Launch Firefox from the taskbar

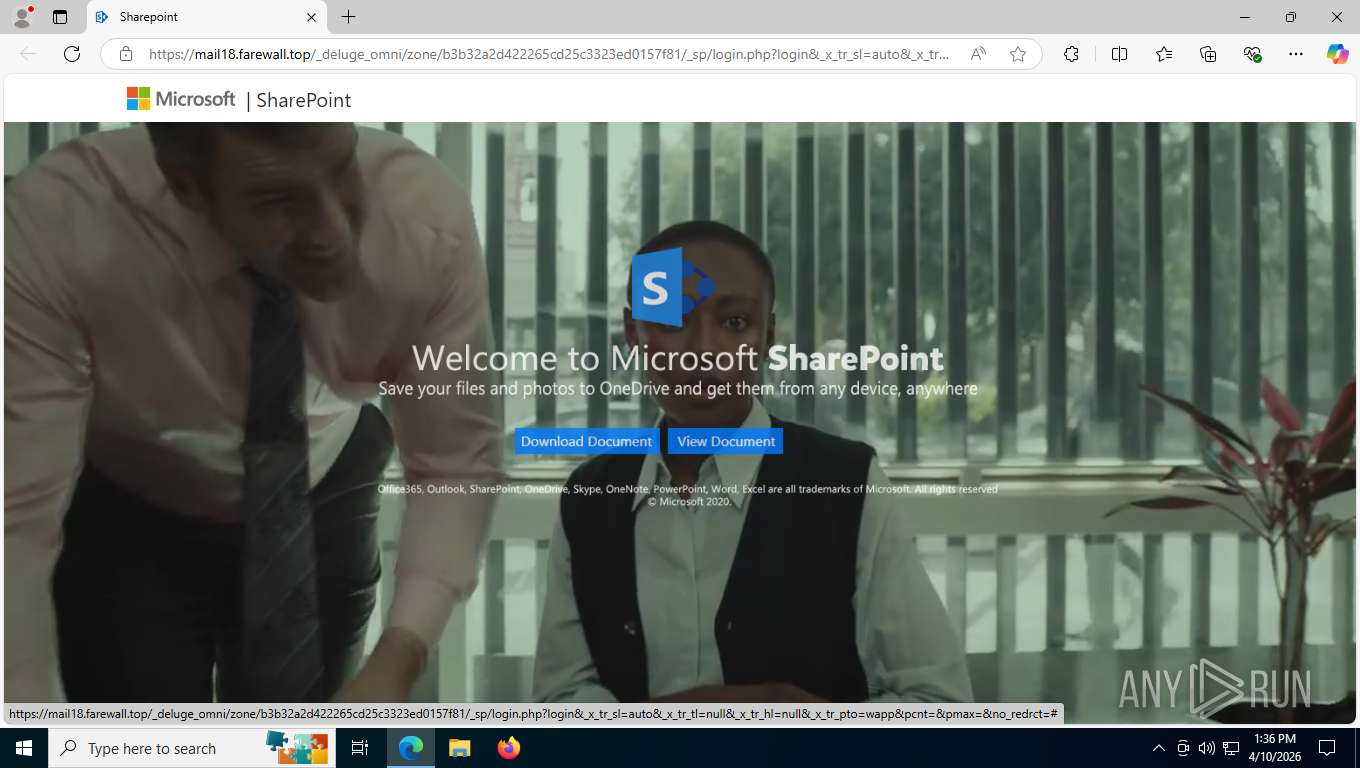point(509,748)
